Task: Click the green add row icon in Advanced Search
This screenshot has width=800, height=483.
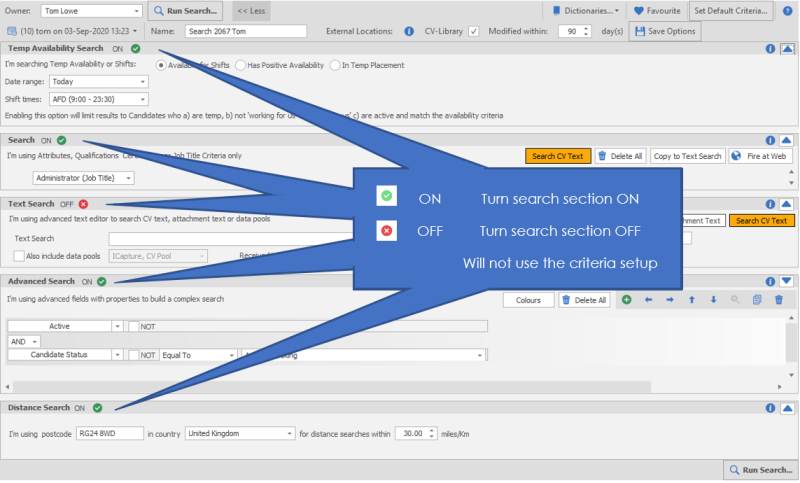Action: (x=626, y=300)
